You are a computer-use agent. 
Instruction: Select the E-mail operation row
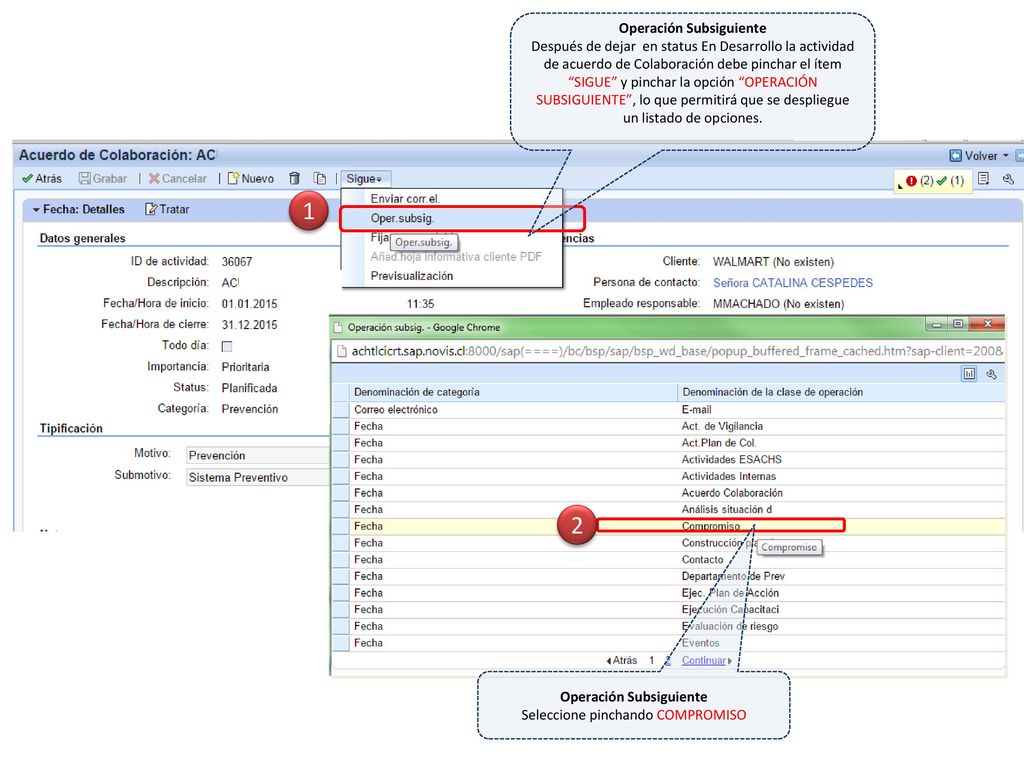(668, 409)
